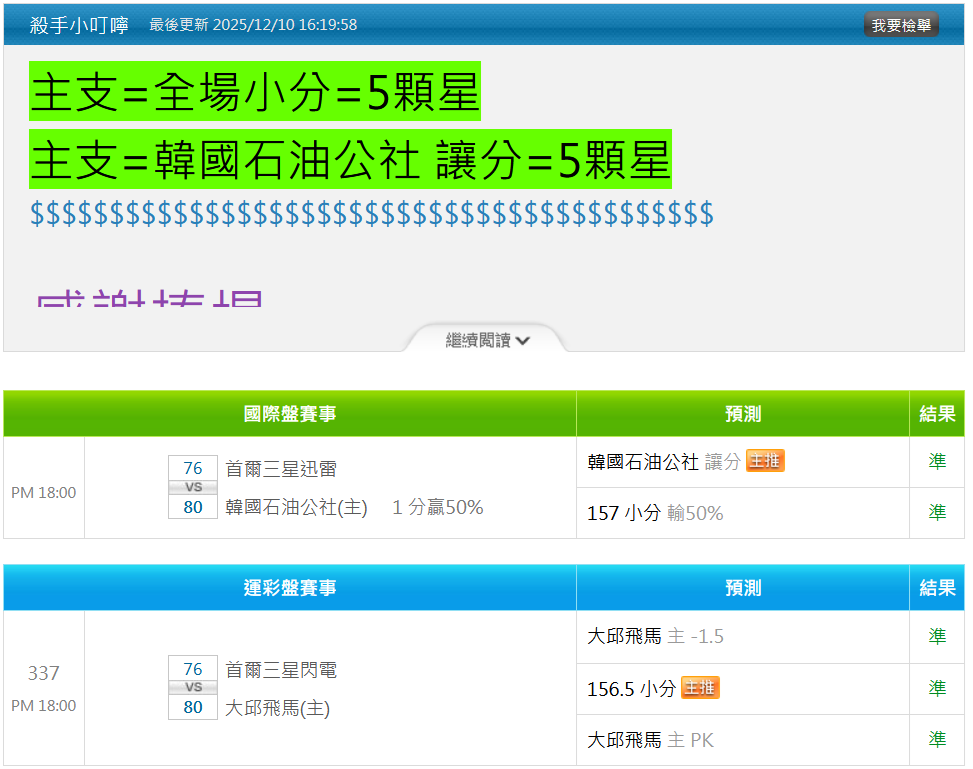Click the 大邱飛馬 主 PK prediction

point(650,740)
